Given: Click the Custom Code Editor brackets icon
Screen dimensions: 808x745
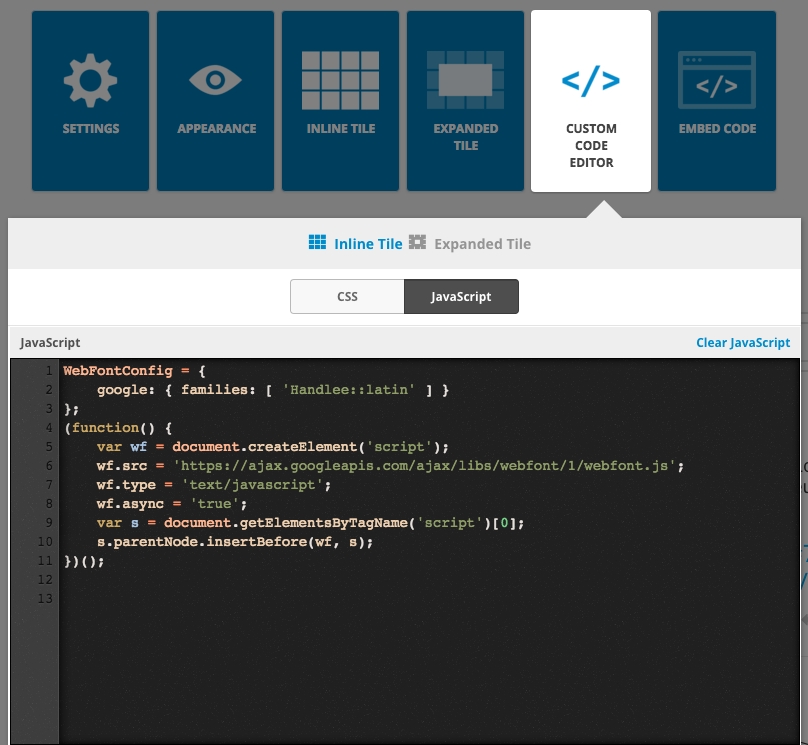Looking at the screenshot, I should (x=591, y=81).
